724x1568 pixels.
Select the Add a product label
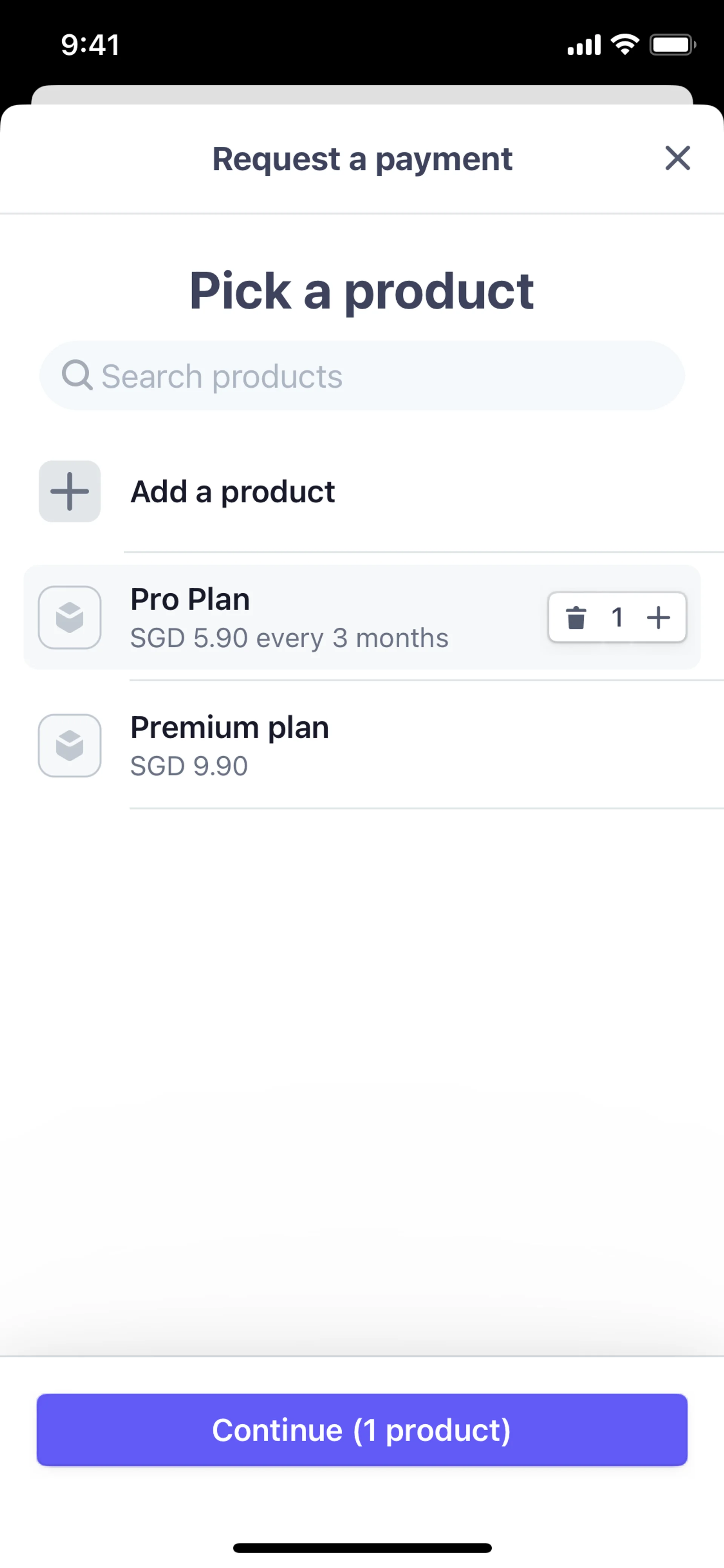coord(232,492)
